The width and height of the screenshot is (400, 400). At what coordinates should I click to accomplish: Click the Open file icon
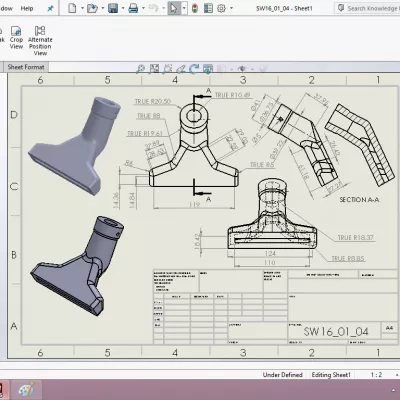92,8
